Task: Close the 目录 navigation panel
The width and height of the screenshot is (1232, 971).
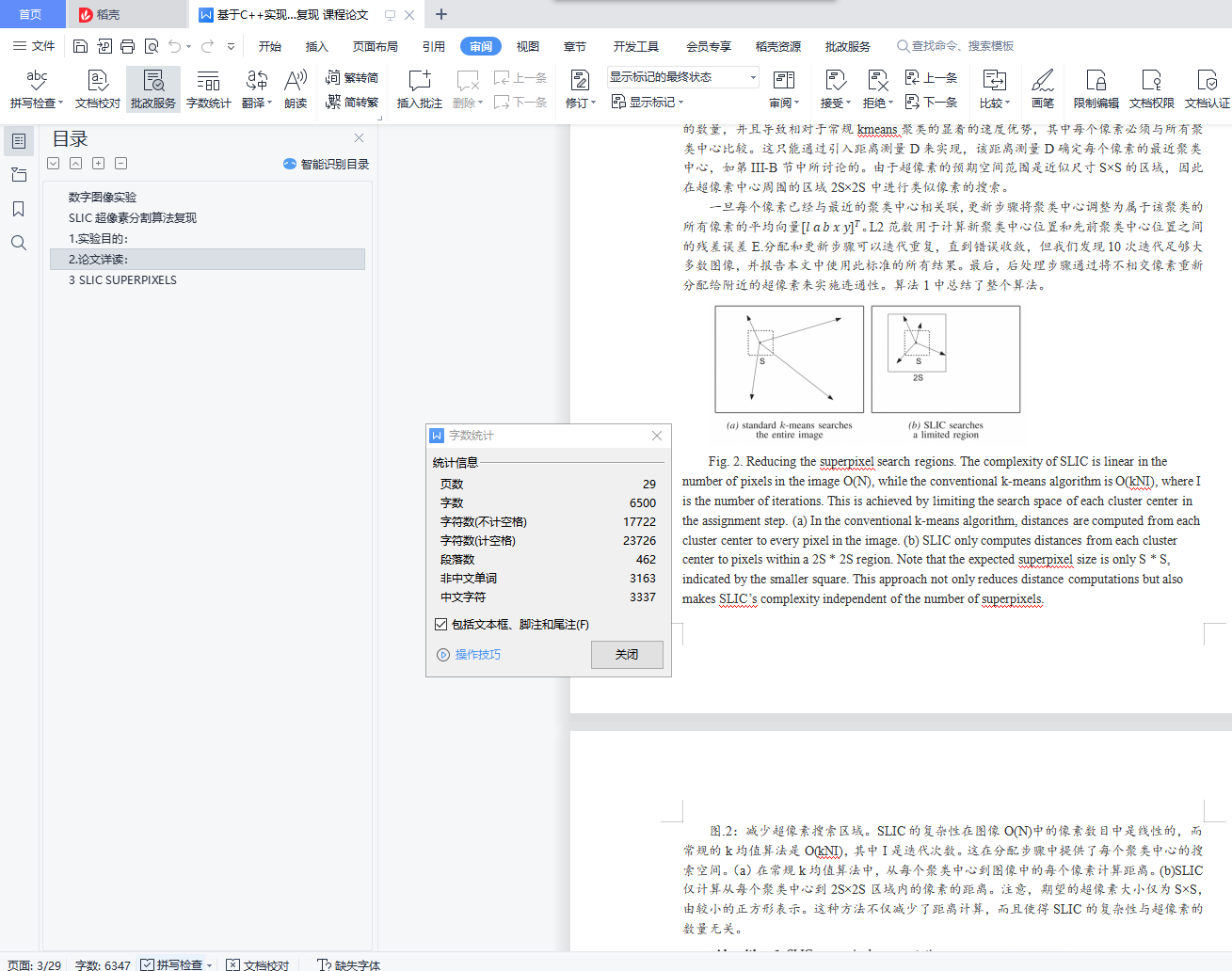Action: tap(359, 138)
